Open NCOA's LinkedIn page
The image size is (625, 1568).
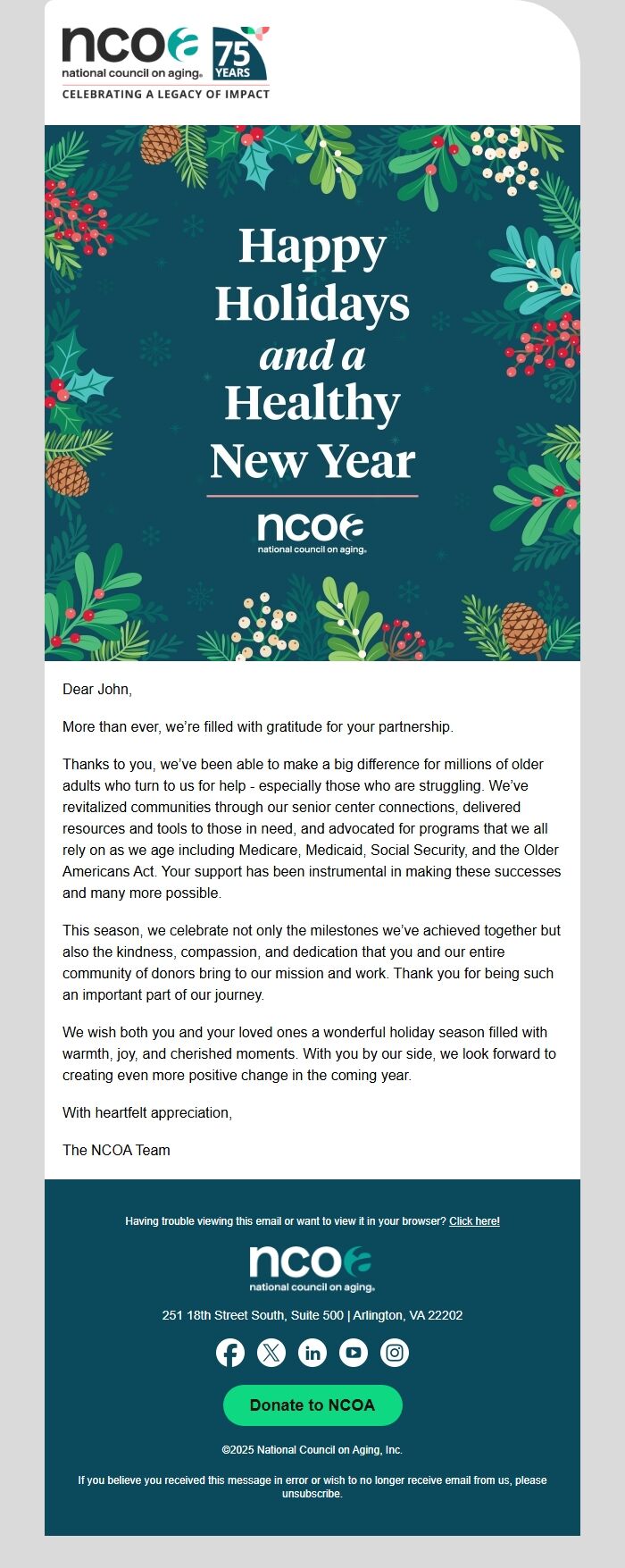(x=312, y=1352)
